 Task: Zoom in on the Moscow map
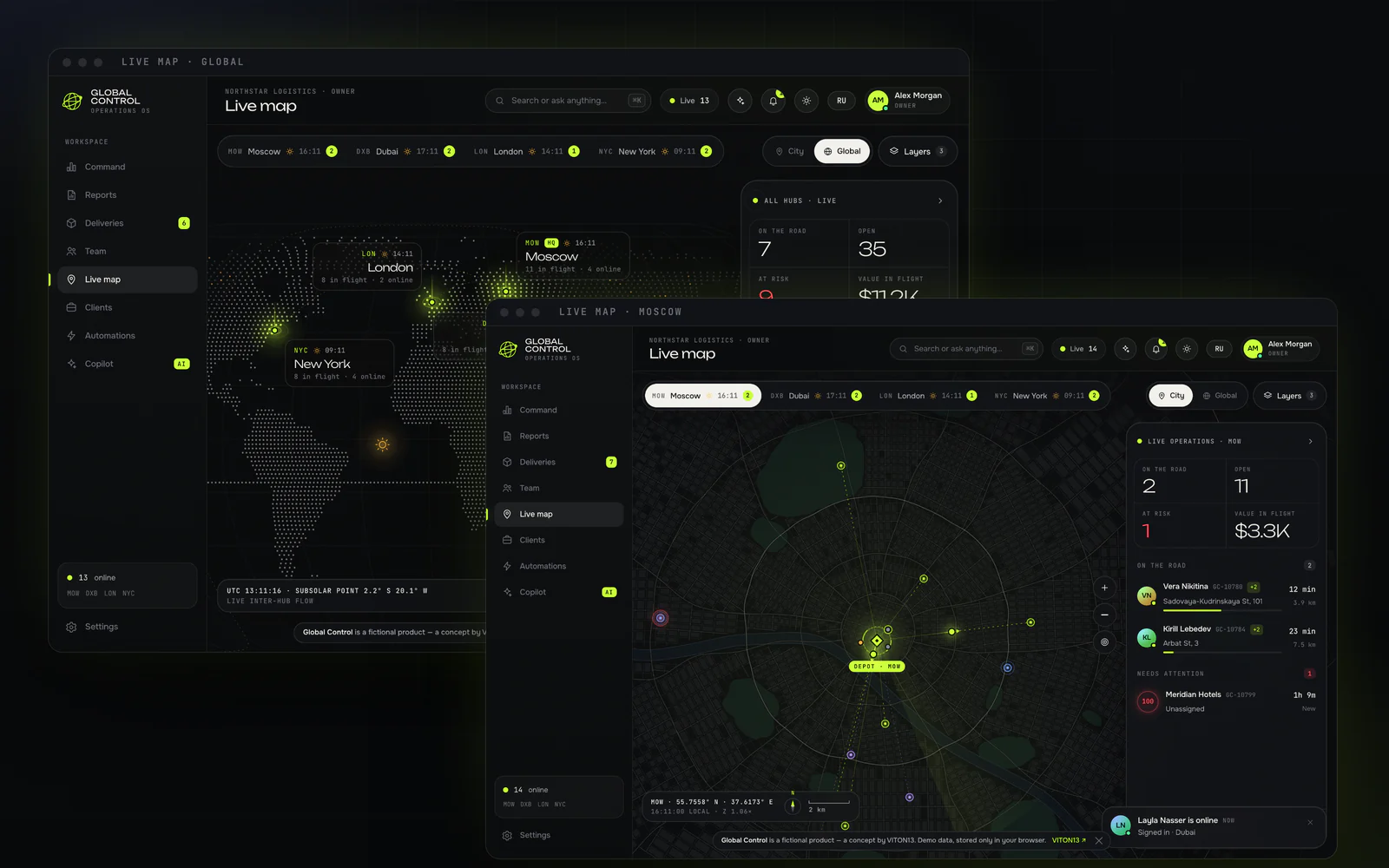point(1104,588)
